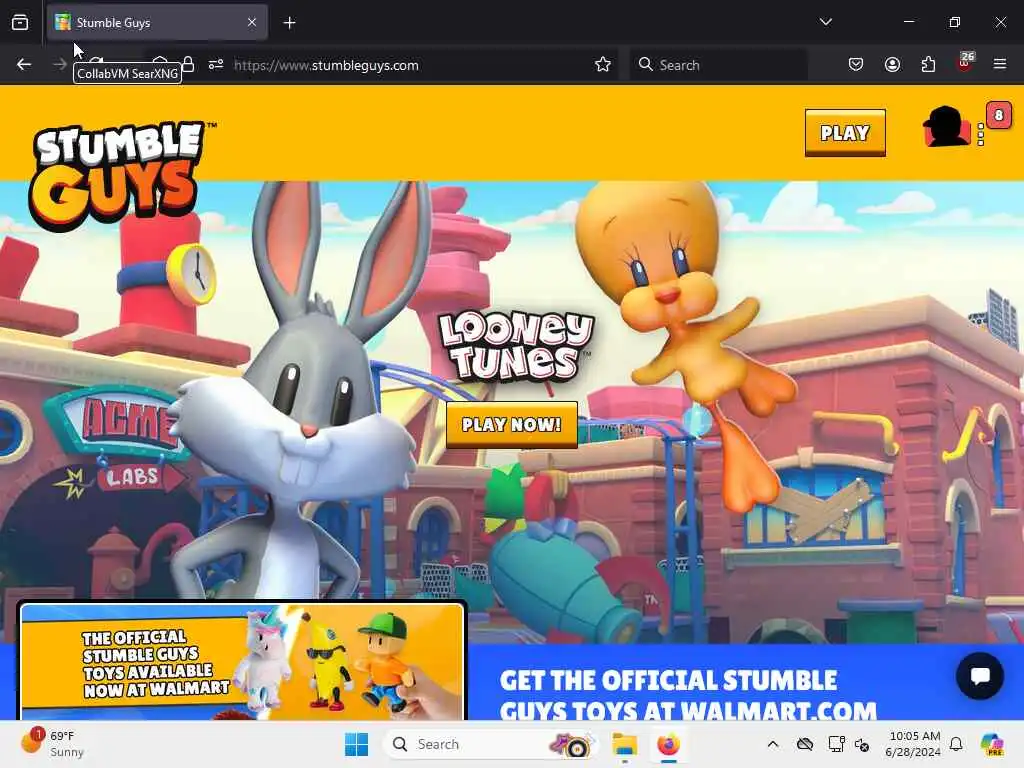
Task: Open the Extensions puzzle icon
Action: [x=928, y=64]
